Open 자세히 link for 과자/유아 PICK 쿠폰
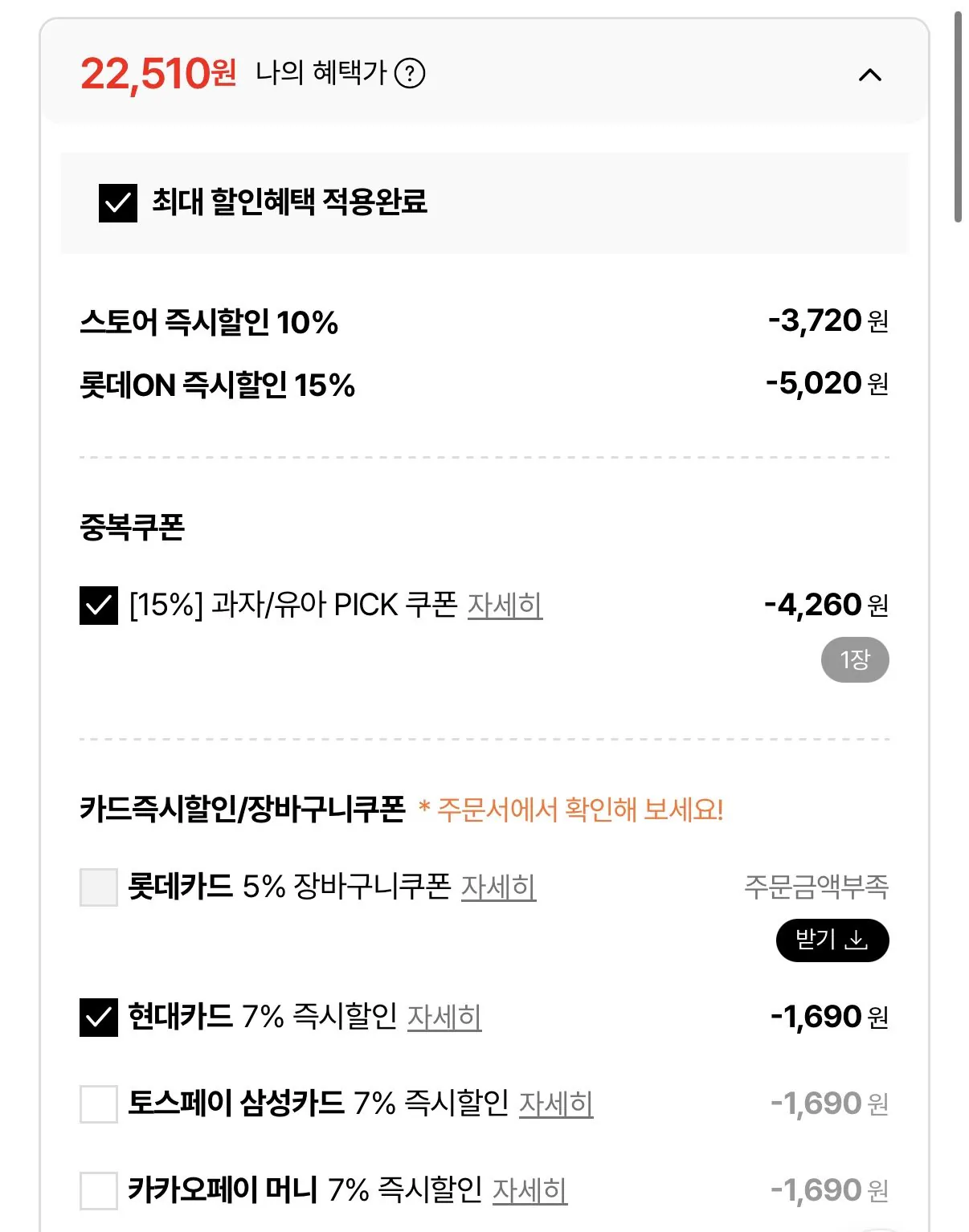This screenshot has height=1232, width=969. pyautogui.click(x=505, y=606)
